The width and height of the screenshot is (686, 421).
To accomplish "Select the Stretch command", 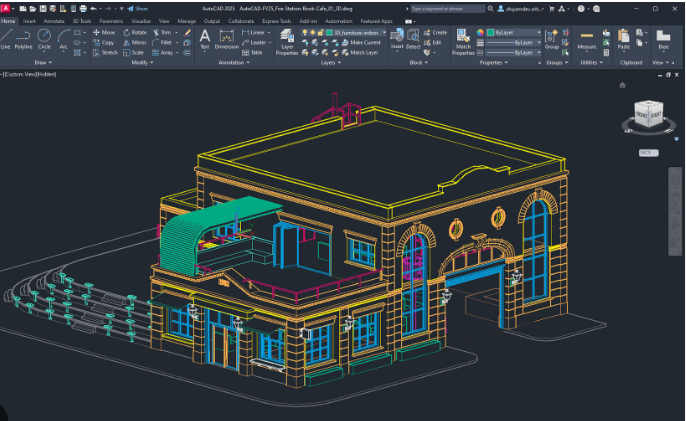I will pos(105,53).
